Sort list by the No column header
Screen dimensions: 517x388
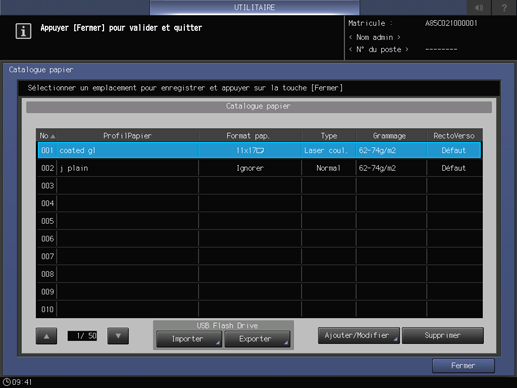click(x=47, y=136)
